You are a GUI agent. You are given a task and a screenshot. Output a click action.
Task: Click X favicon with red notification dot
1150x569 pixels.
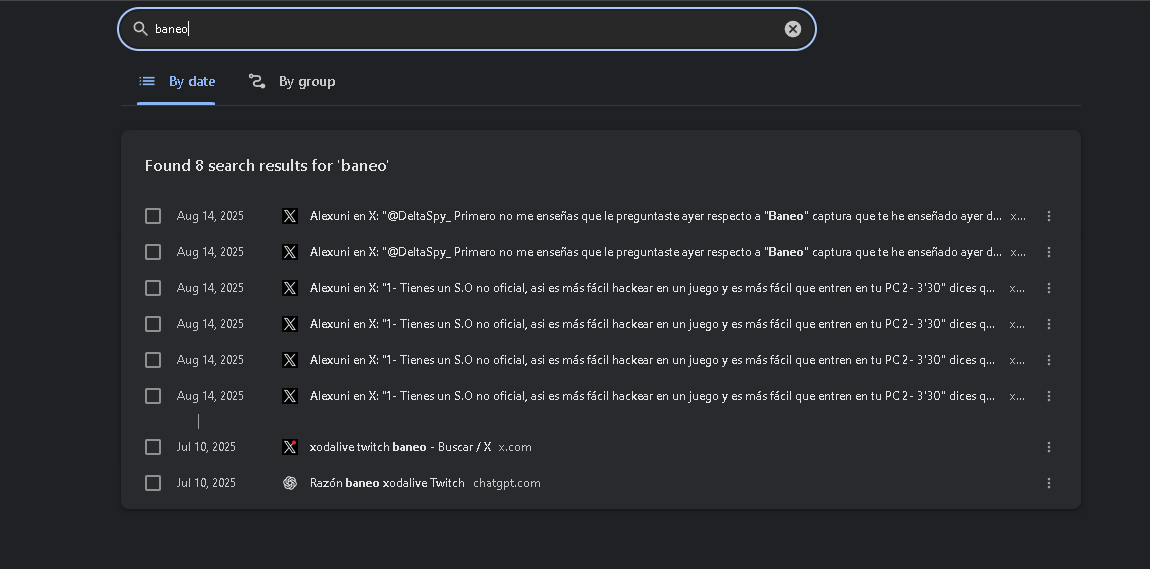(x=290, y=447)
